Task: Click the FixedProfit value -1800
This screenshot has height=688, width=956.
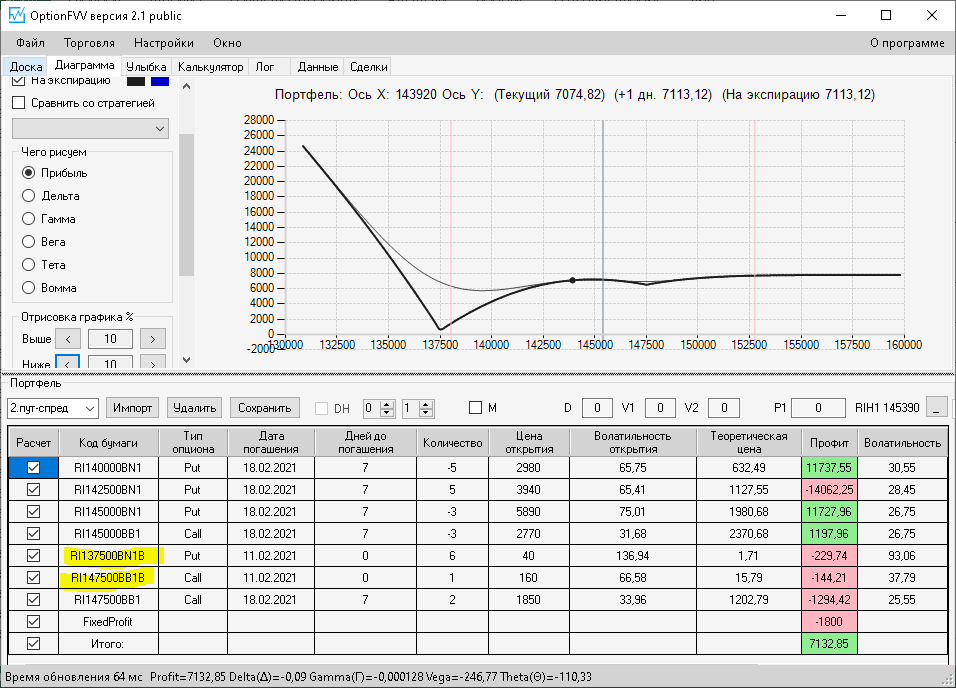Action: point(829,622)
